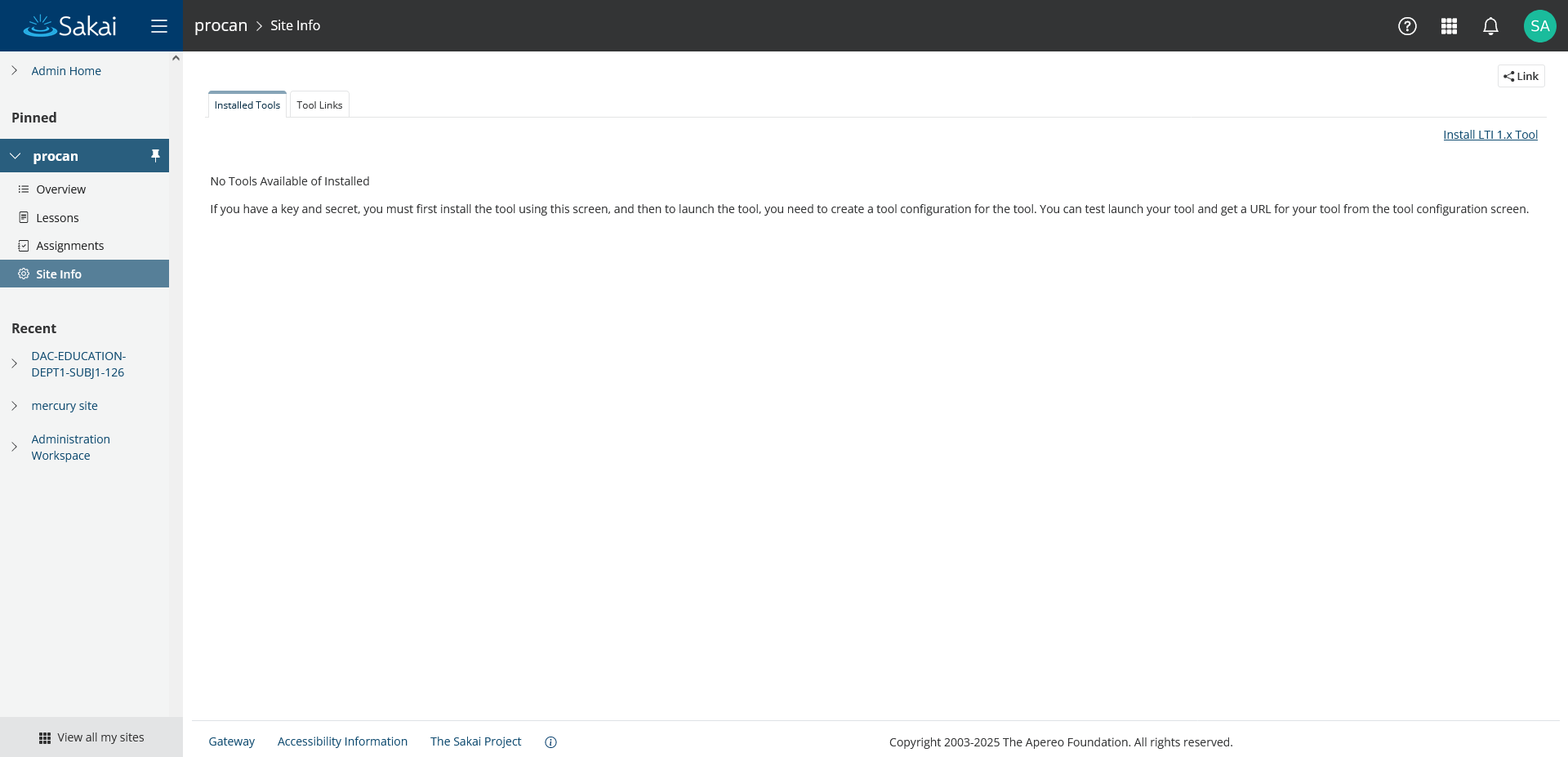
Task: Open the notifications bell
Action: pyautogui.click(x=1490, y=26)
